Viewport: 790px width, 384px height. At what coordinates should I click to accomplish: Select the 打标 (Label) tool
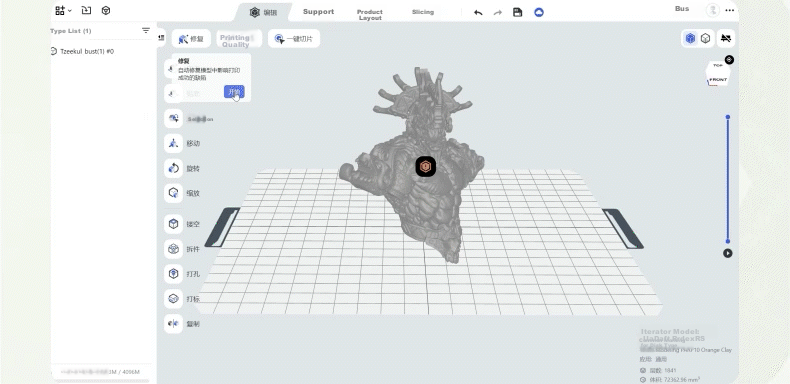[173, 299]
